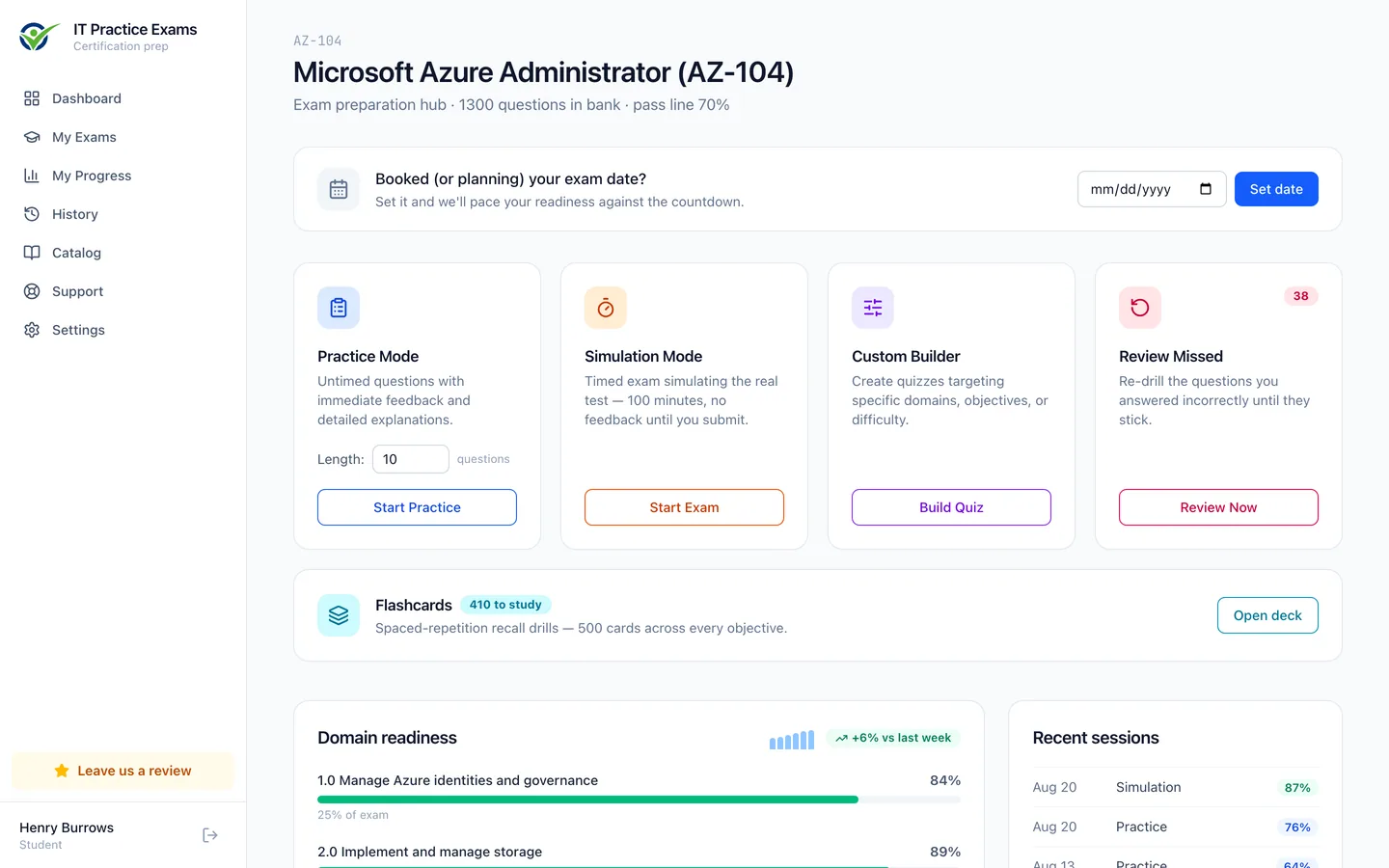
Task: Click 2.0 Implement and manage storage
Action: (430, 852)
